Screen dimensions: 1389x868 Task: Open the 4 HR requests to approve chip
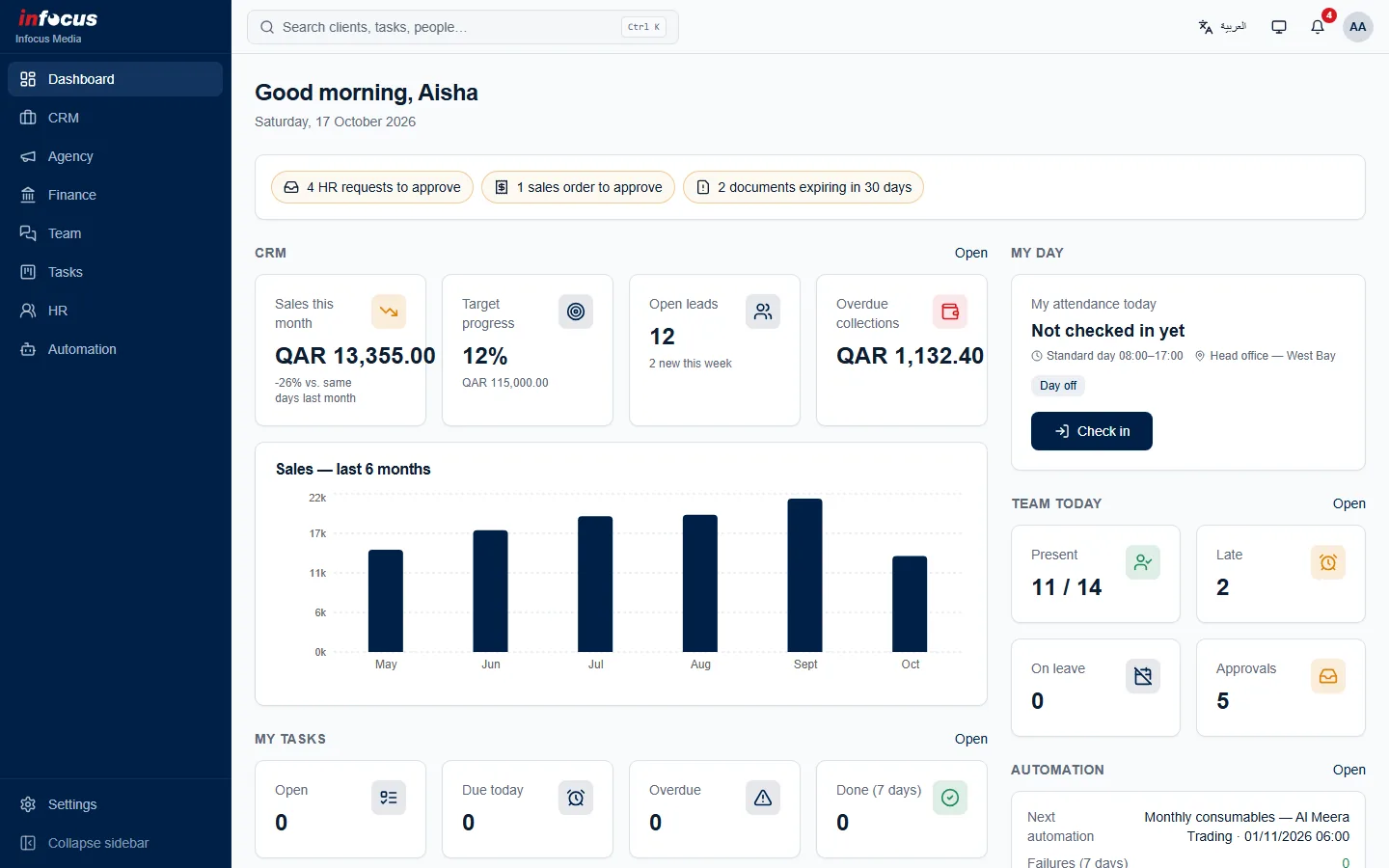coord(372,187)
